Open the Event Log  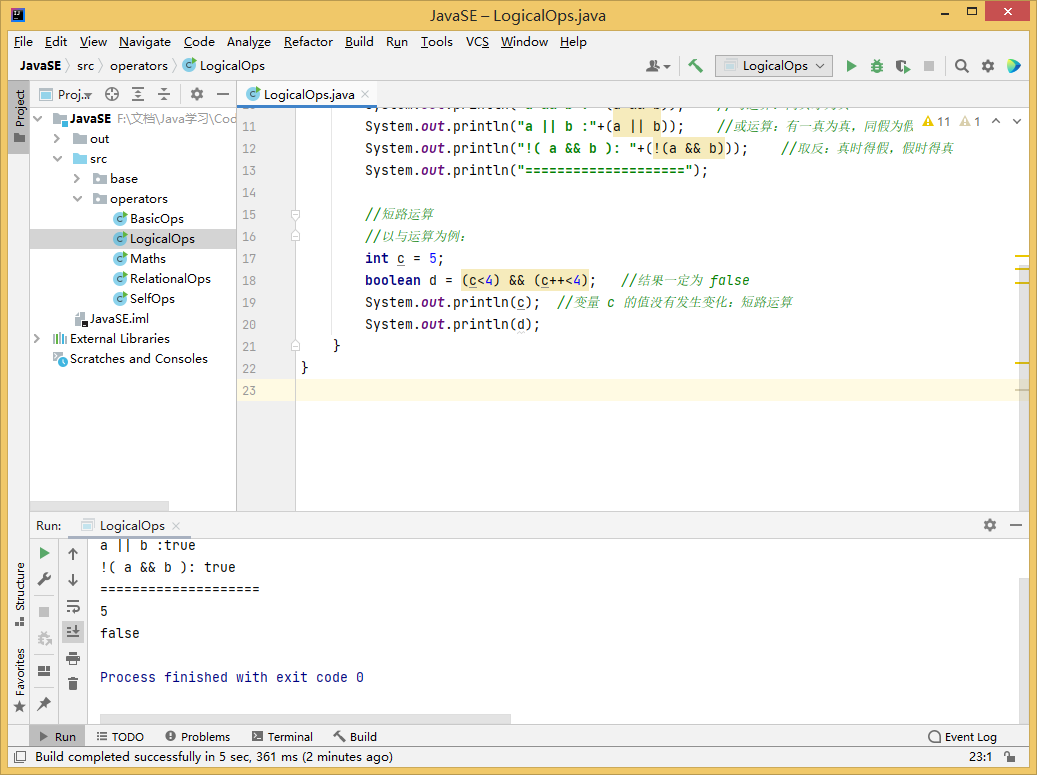point(961,737)
